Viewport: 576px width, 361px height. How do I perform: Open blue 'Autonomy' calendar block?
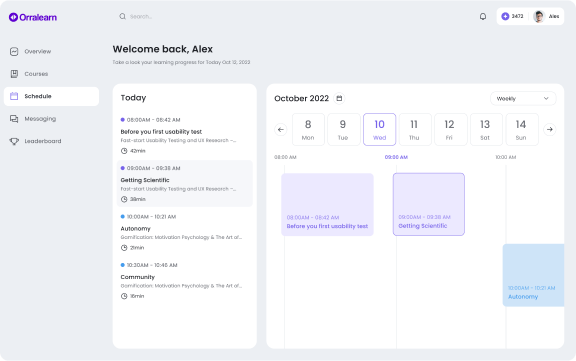tap(533, 275)
